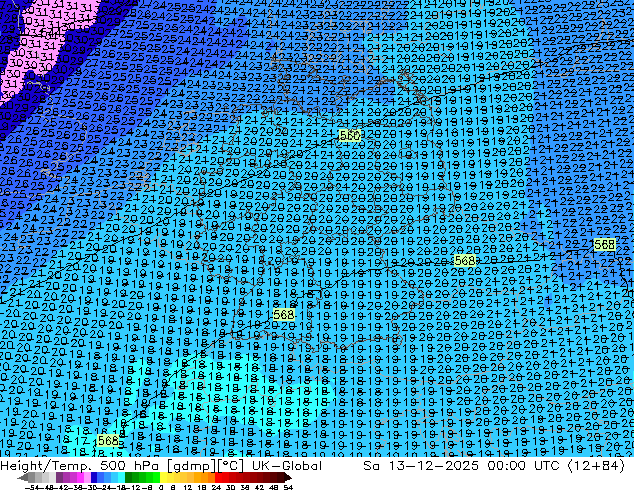
Task: Click the '00:00 UTC' time text
Action: pyautogui.click(x=523, y=466)
